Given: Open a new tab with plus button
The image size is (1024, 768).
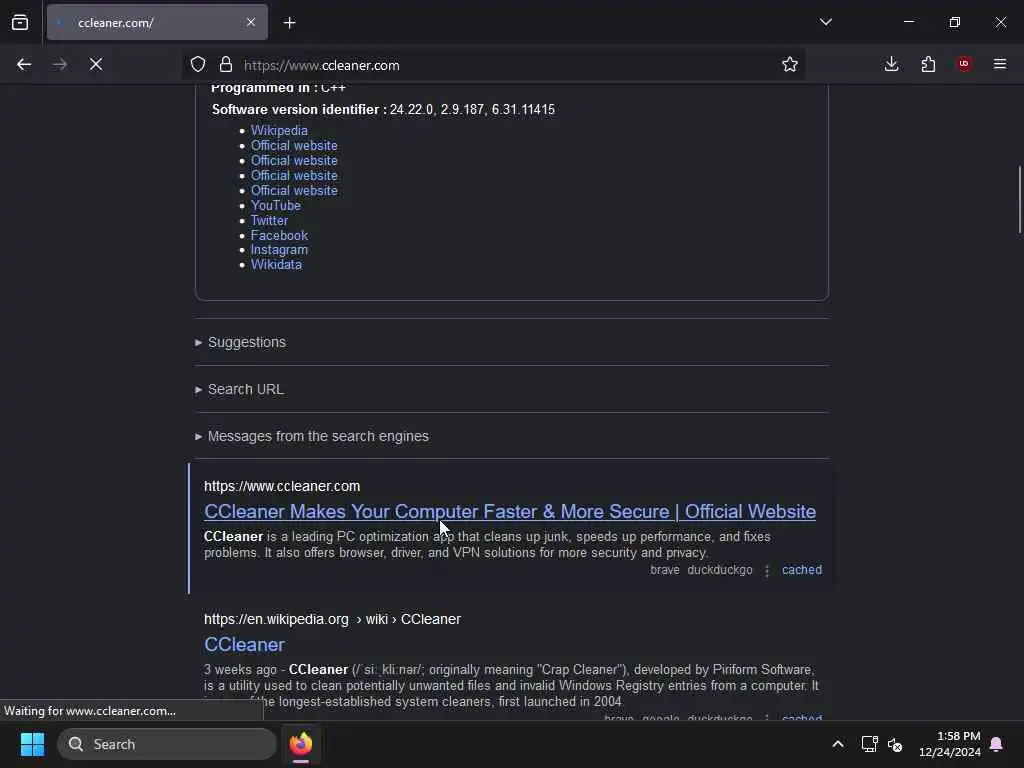Looking at the screenshot, I should (x=290, y=23).
